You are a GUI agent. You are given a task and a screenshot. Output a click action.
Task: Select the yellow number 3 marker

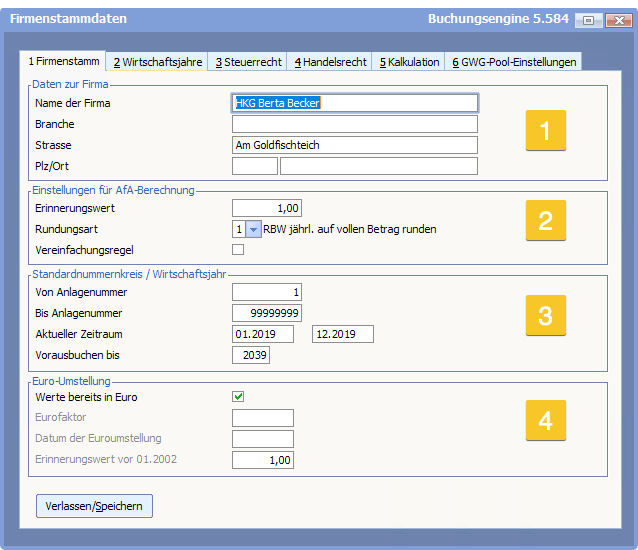(545, 315)
